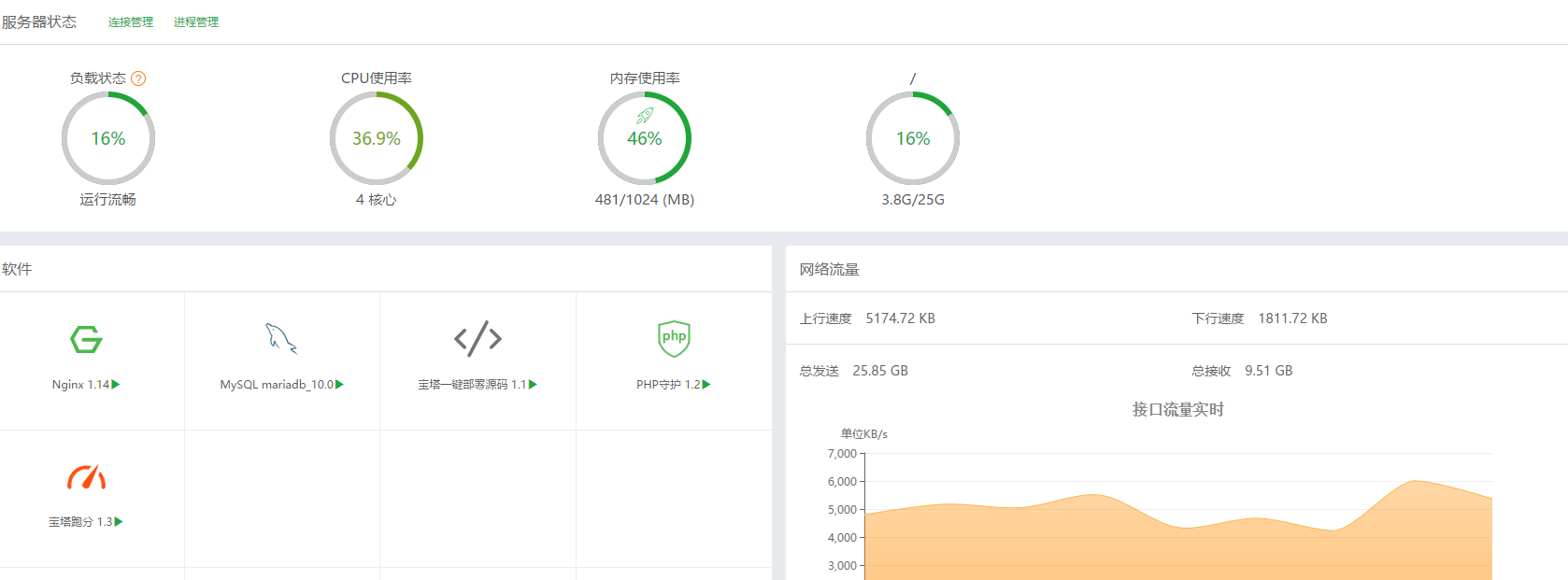Click the Nginx green logo icon

click(86, 339)
